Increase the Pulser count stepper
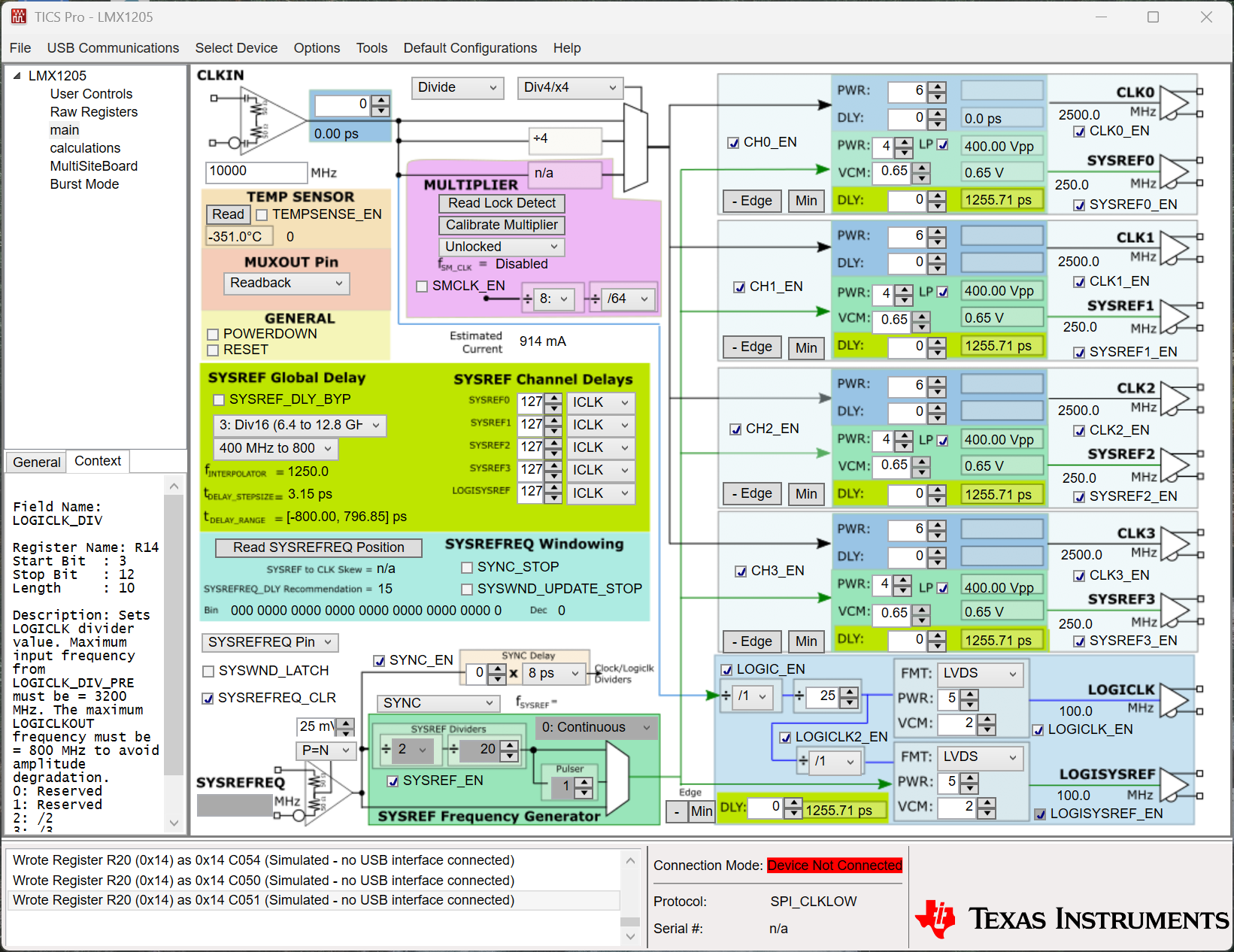 pos(584,783)
